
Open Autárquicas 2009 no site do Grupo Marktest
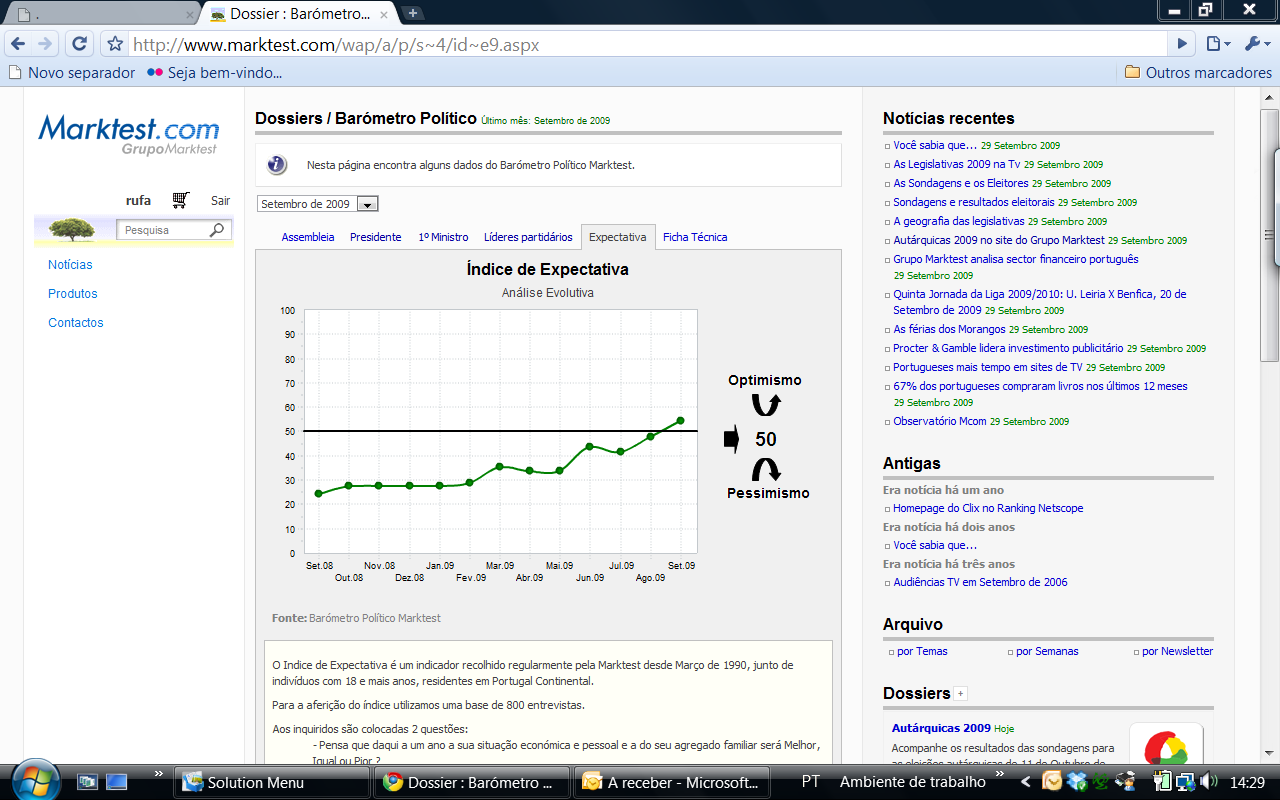[999, 240]
